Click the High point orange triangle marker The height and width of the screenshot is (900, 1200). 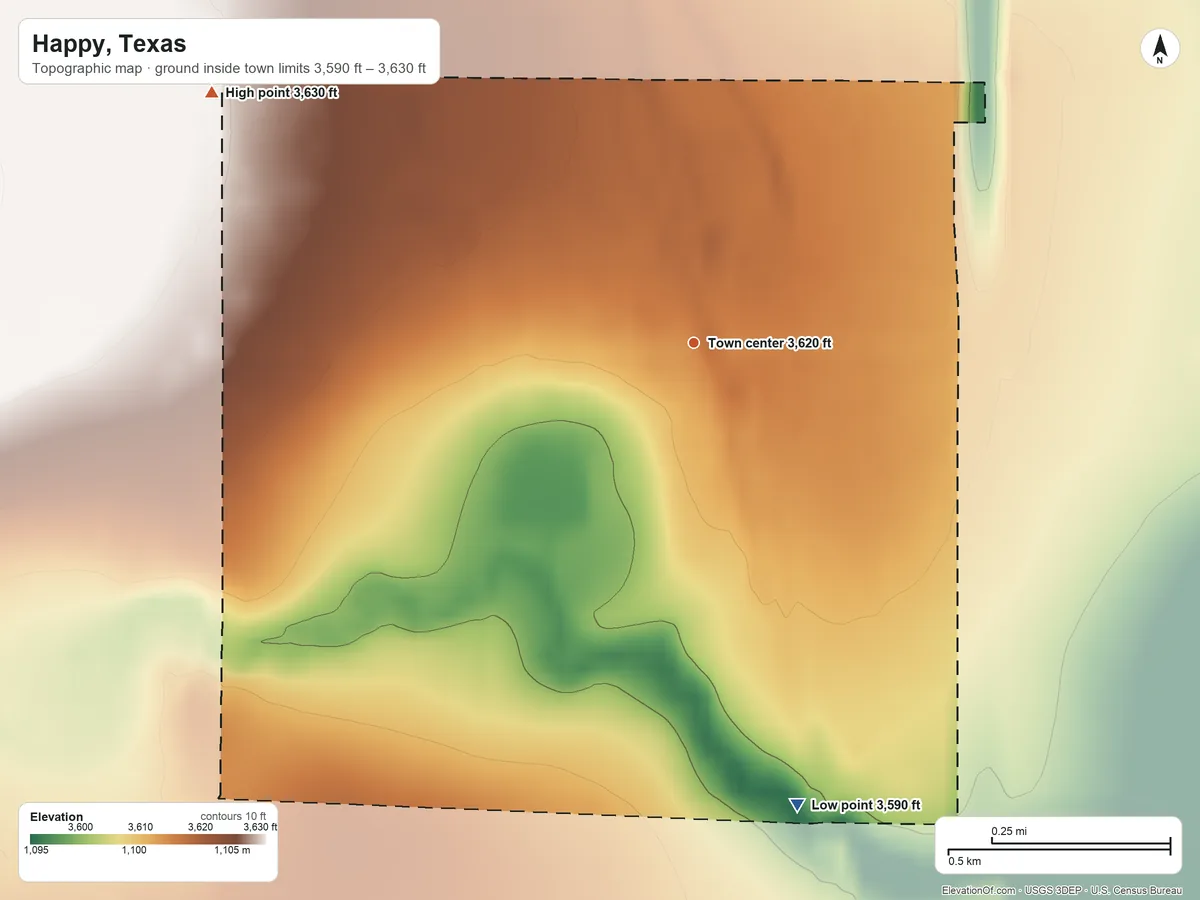(211, 93)
